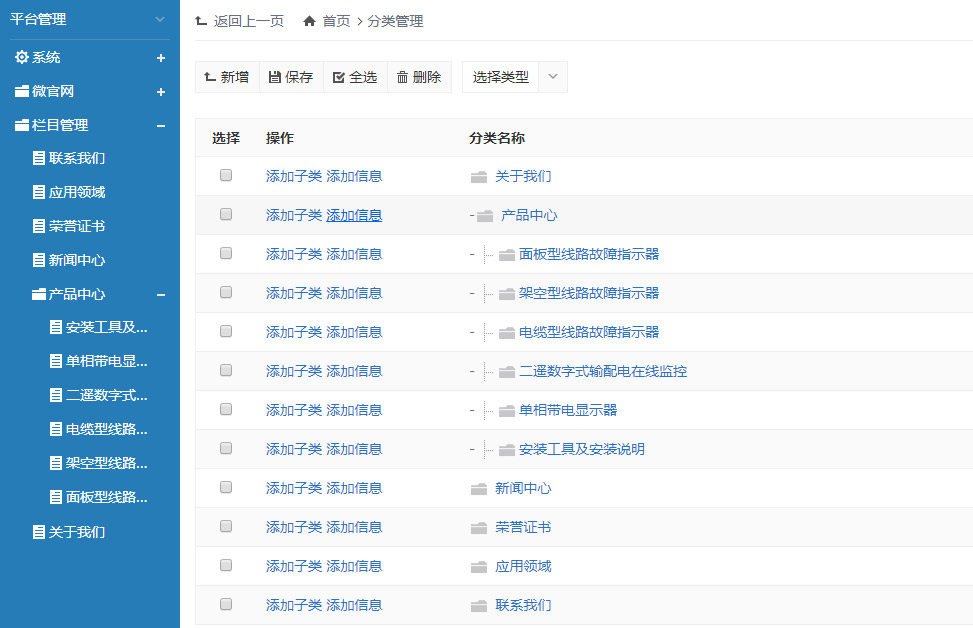Check the checkbox on the 应用领域 row
Viewport: 973px width, 628px height.
click(225, 565)
